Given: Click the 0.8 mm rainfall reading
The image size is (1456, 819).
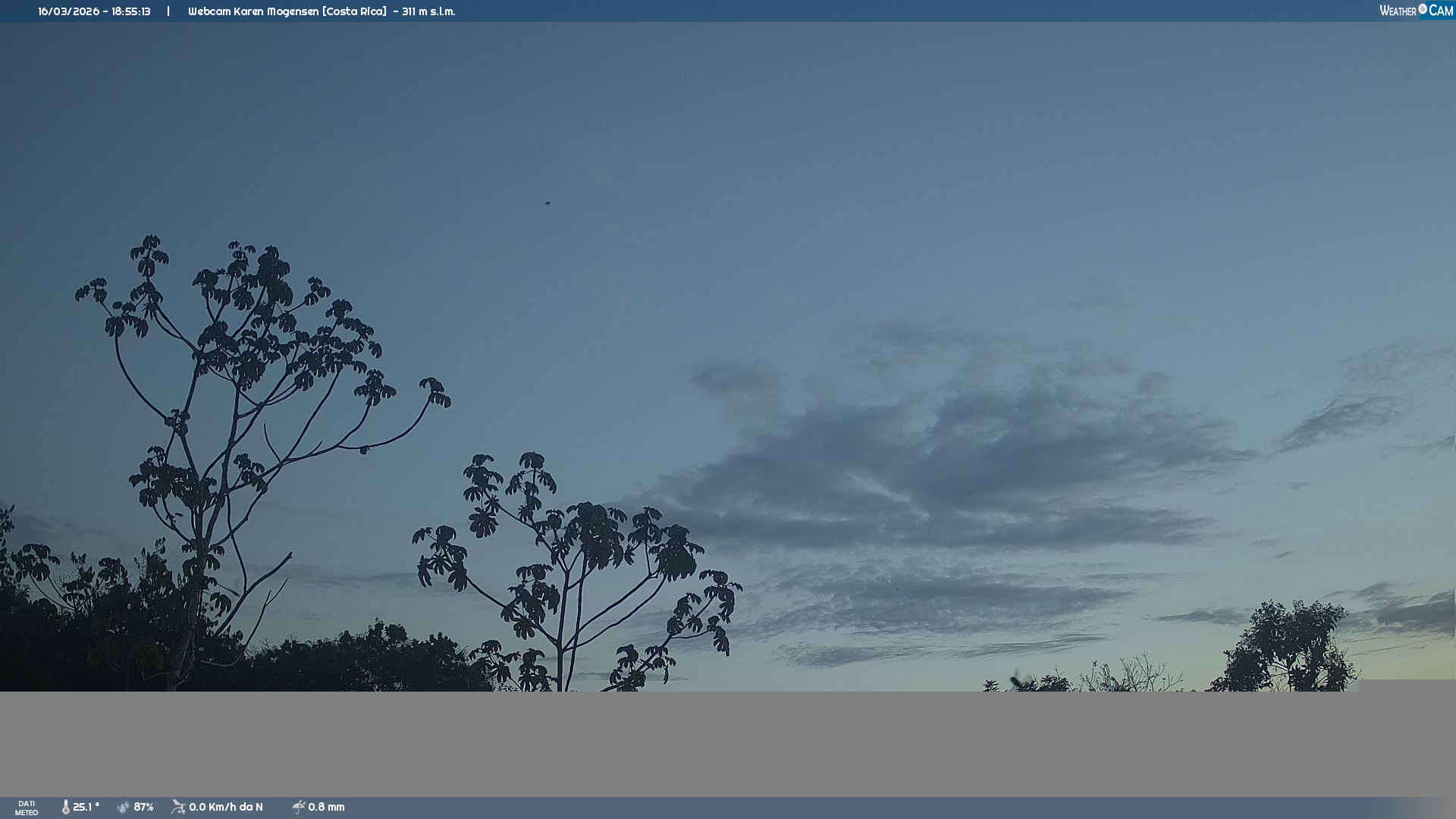Looking at the screenshot, I should click(x=326, y=807).
